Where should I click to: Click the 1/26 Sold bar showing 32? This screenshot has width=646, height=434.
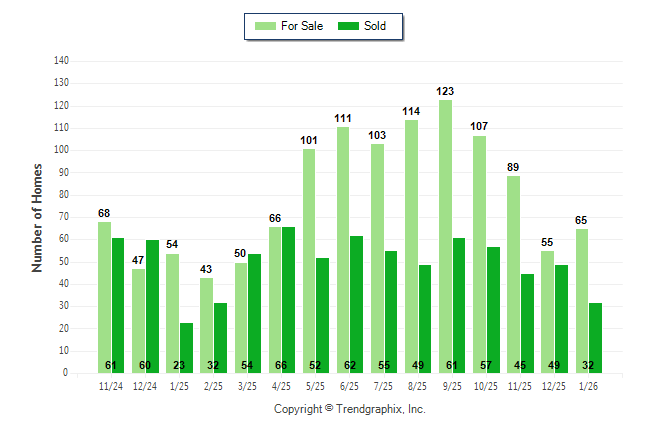point(595,337)
